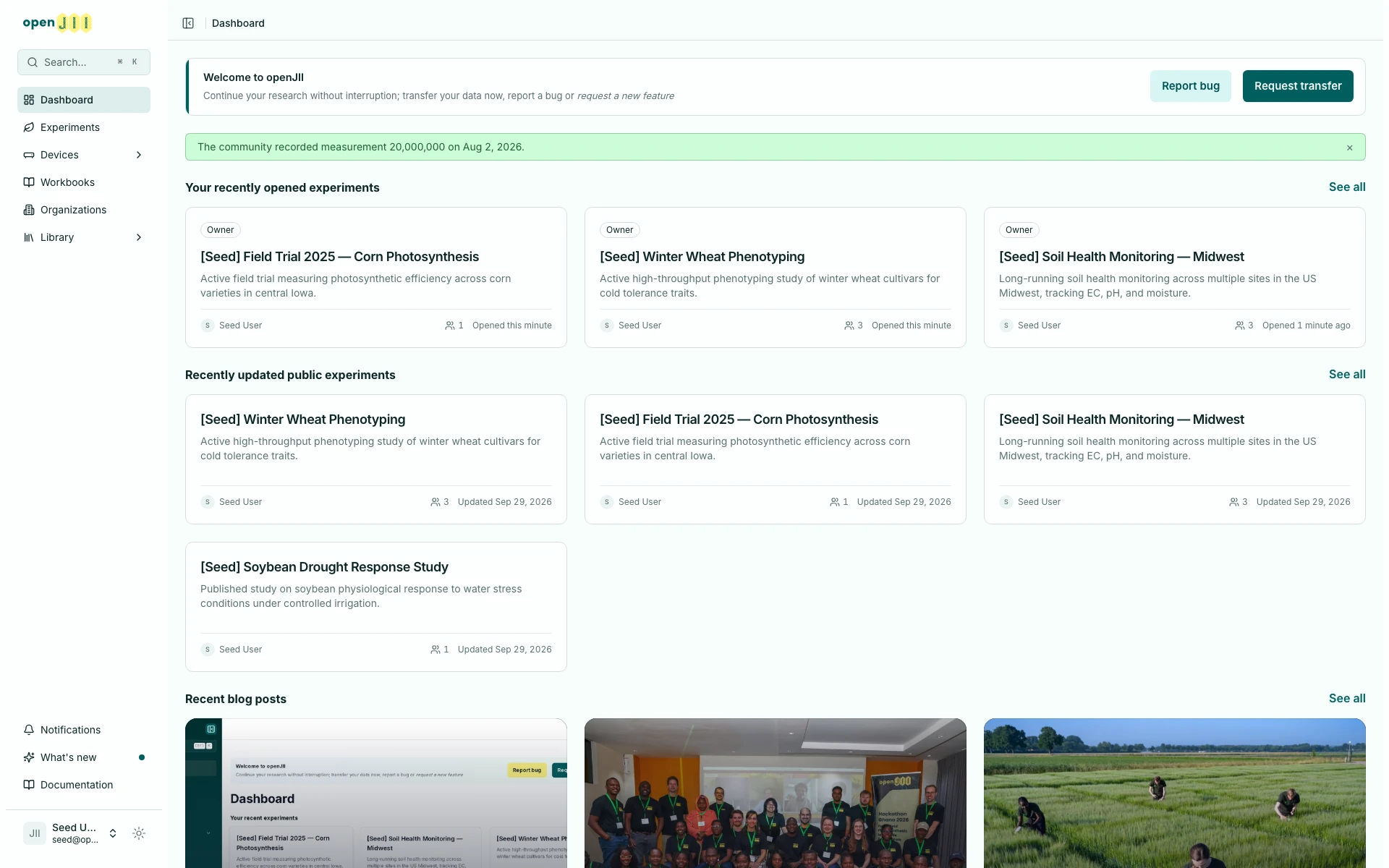1389x868 pixels.
Task: Open the dashboard screenshot blog post thumbnail
Action: coord(376,793)
